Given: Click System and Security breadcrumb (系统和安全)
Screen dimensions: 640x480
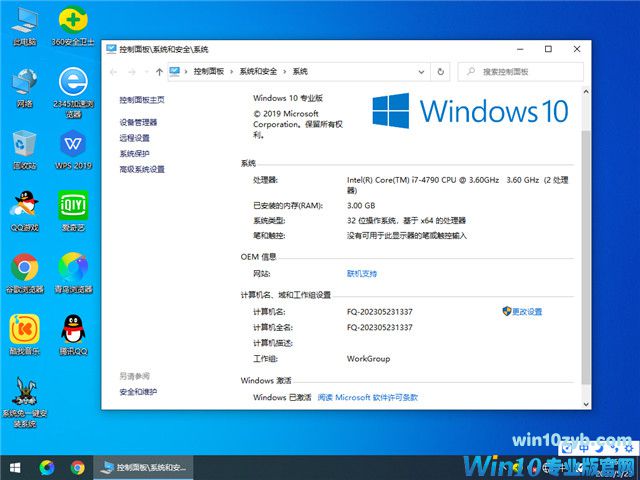Looking at the screenshot, I should [258, 71].
